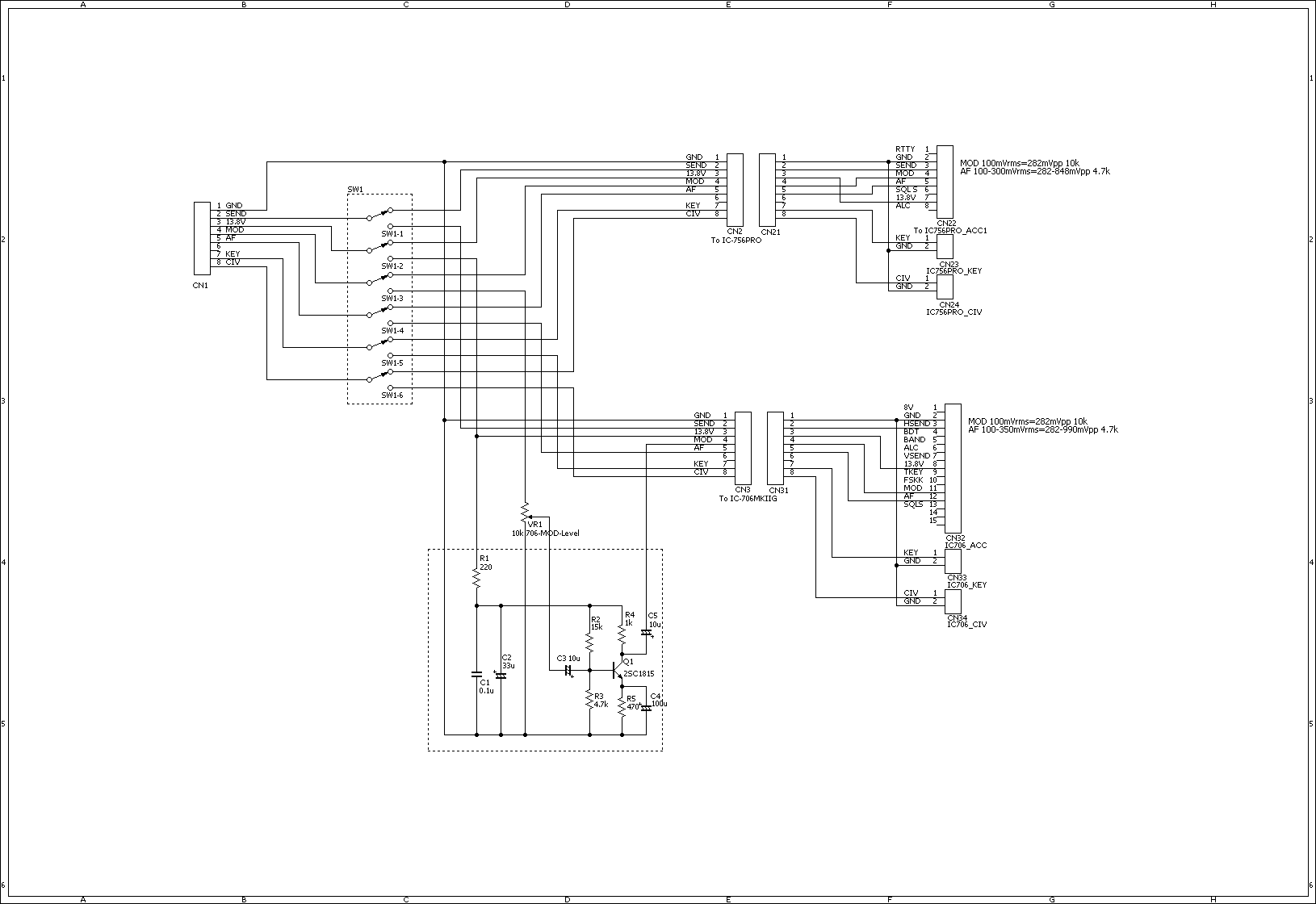Click the CN24 two-pin connector body
Screen dimensions: 1316x904
point(945,287)
